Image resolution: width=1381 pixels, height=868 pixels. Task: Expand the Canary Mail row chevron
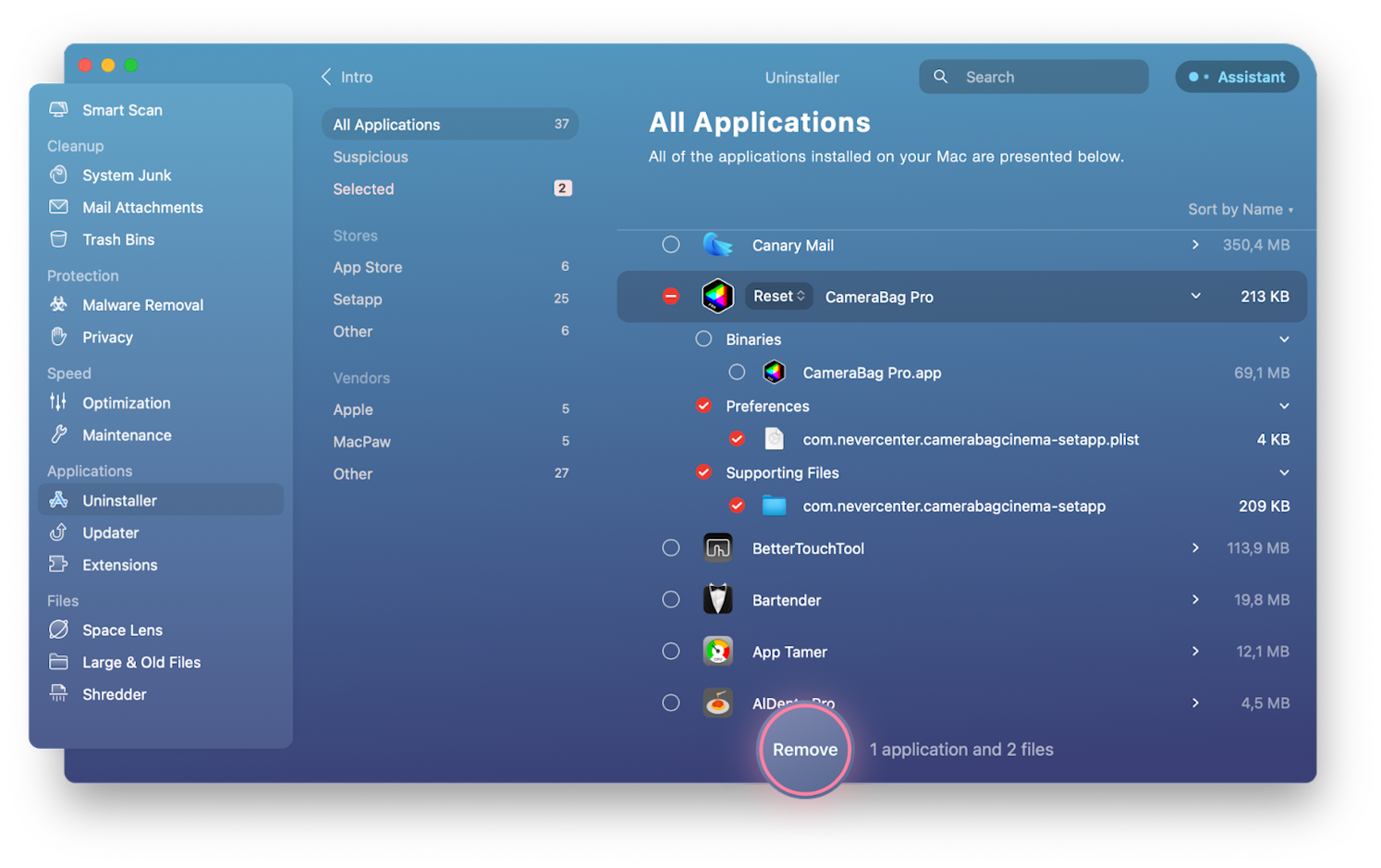[x=1195, y=245]
